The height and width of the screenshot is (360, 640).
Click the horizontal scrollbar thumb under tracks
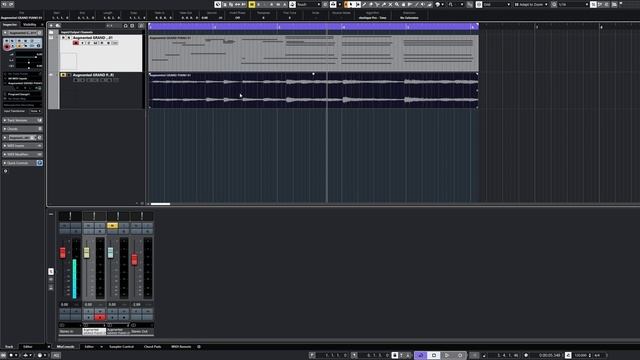(x=160, y=204)
